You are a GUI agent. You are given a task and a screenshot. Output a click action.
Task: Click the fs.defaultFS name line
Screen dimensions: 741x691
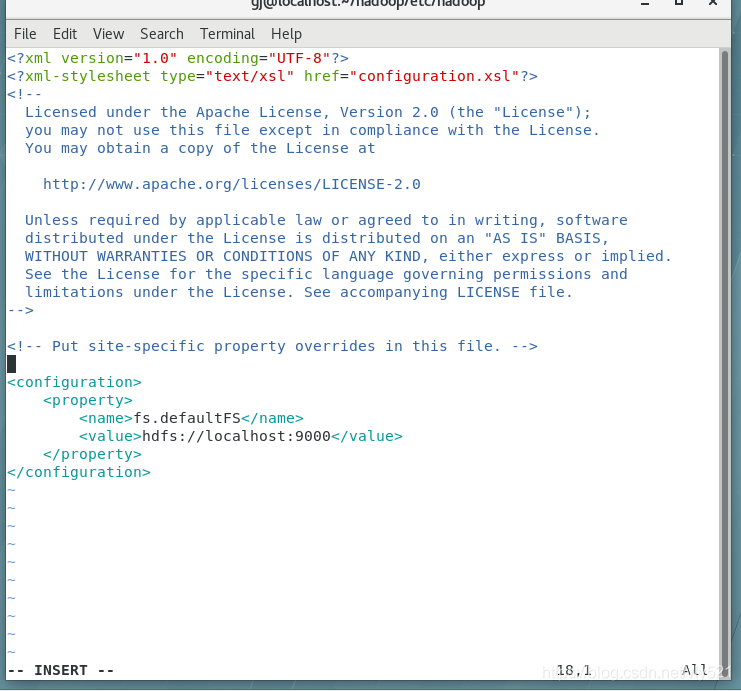click(191, 418)
